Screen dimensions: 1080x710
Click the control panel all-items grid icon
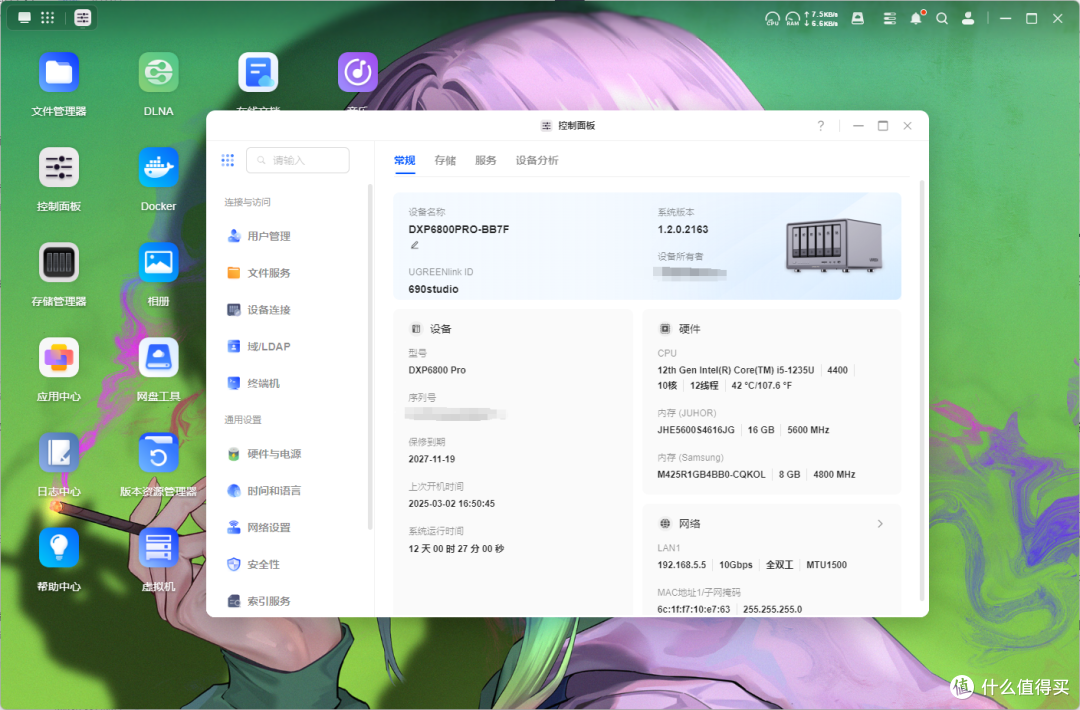coord(228,160)
